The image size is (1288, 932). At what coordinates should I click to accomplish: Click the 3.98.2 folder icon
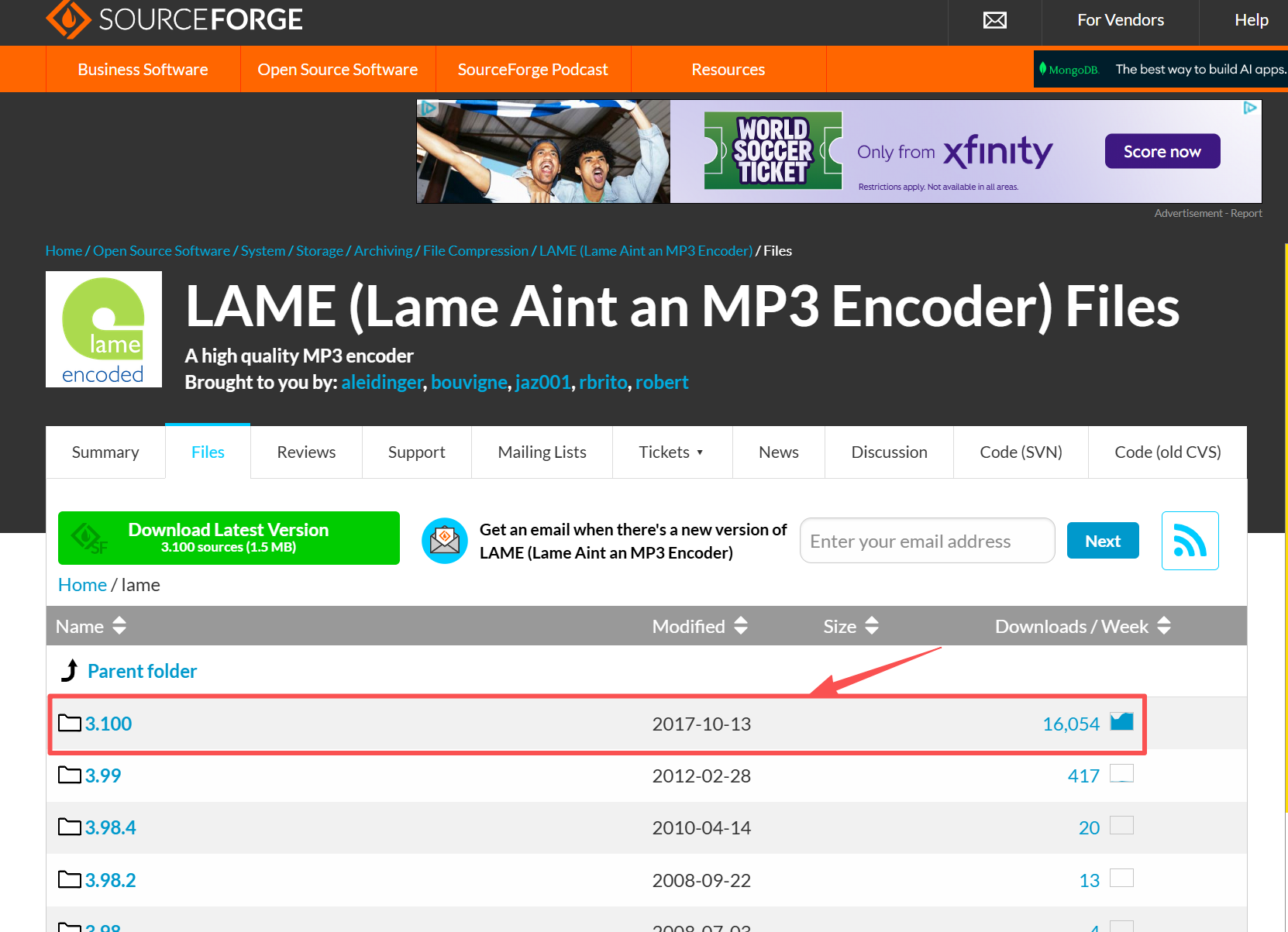[x=70, y=879]
